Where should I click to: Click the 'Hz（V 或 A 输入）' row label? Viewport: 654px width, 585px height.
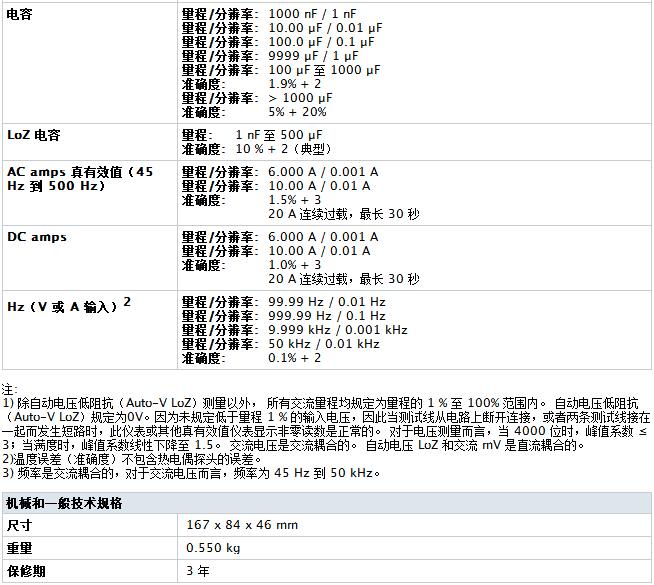69,305
